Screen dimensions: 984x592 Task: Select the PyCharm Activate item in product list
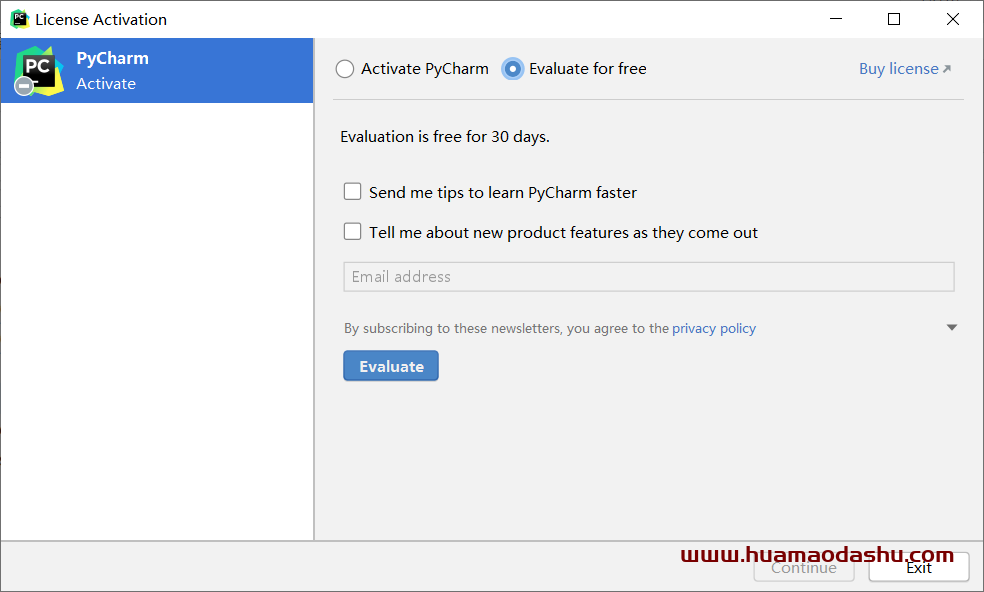point(157,70)
